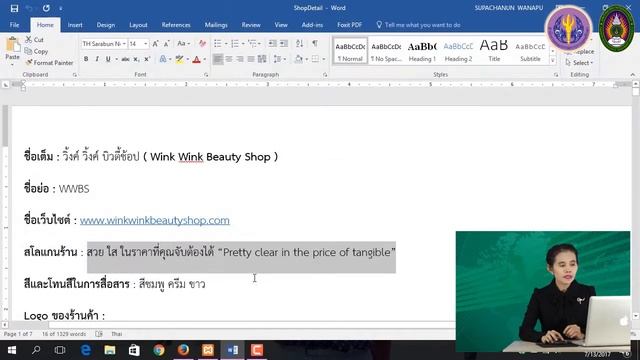
Task: Open borders dropdown
Action: click(324, 60)
